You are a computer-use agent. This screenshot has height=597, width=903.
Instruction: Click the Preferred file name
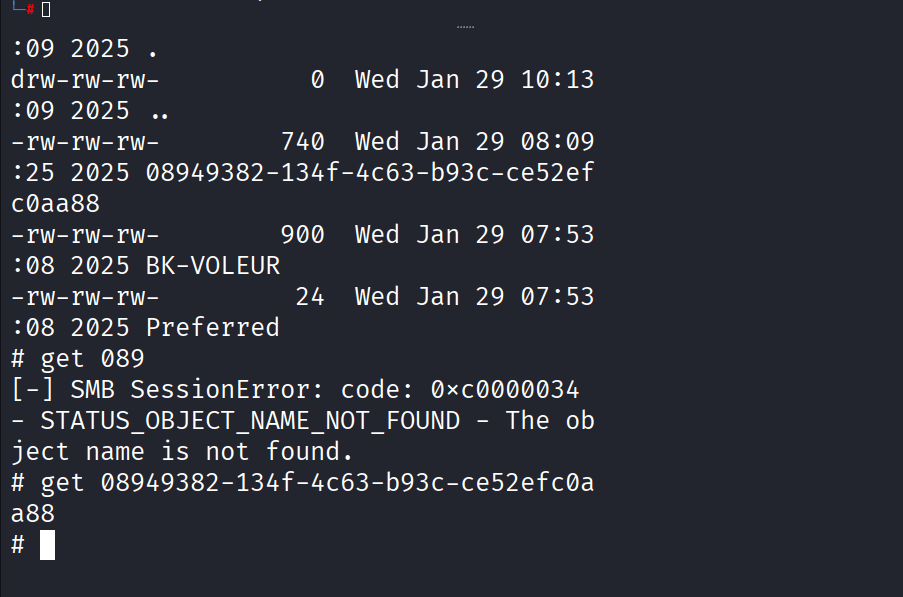click(212, 328)
